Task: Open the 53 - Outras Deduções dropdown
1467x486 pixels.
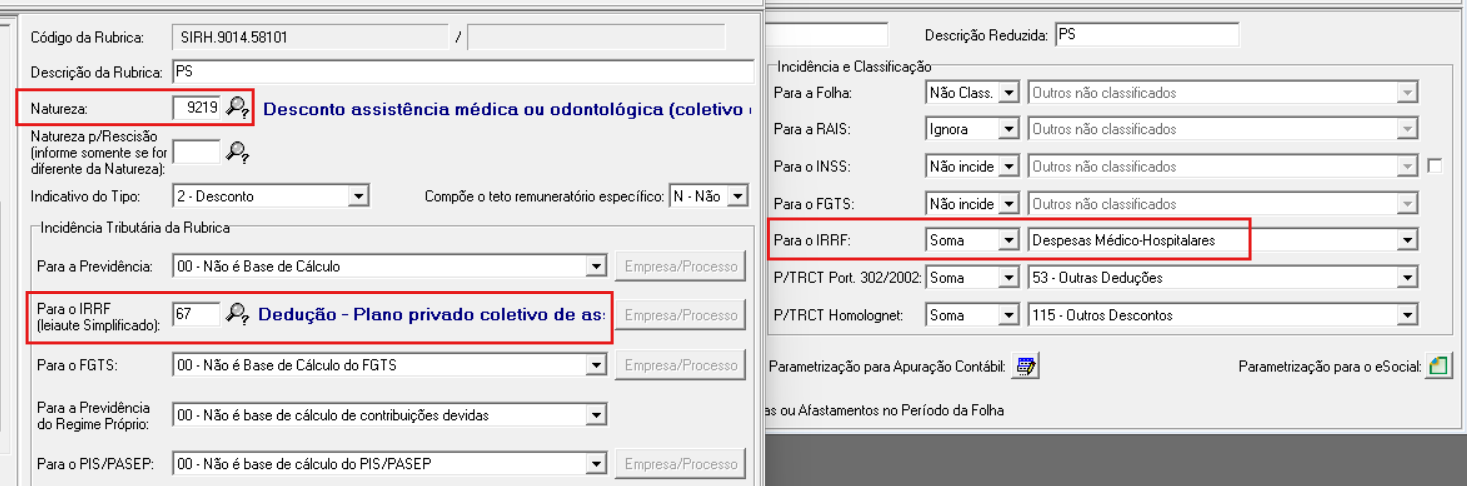Action: (1408, 278)
